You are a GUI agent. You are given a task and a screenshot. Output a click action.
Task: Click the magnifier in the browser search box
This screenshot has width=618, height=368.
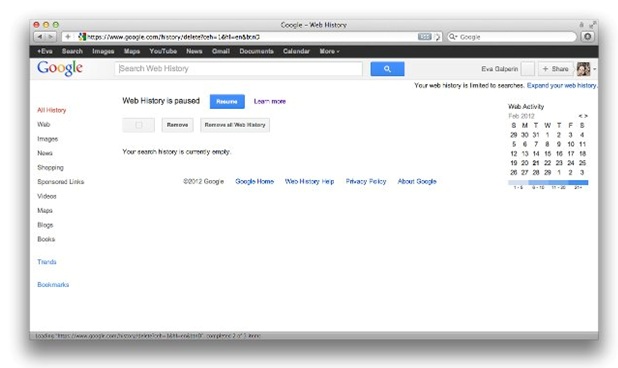tap(453, 37)
